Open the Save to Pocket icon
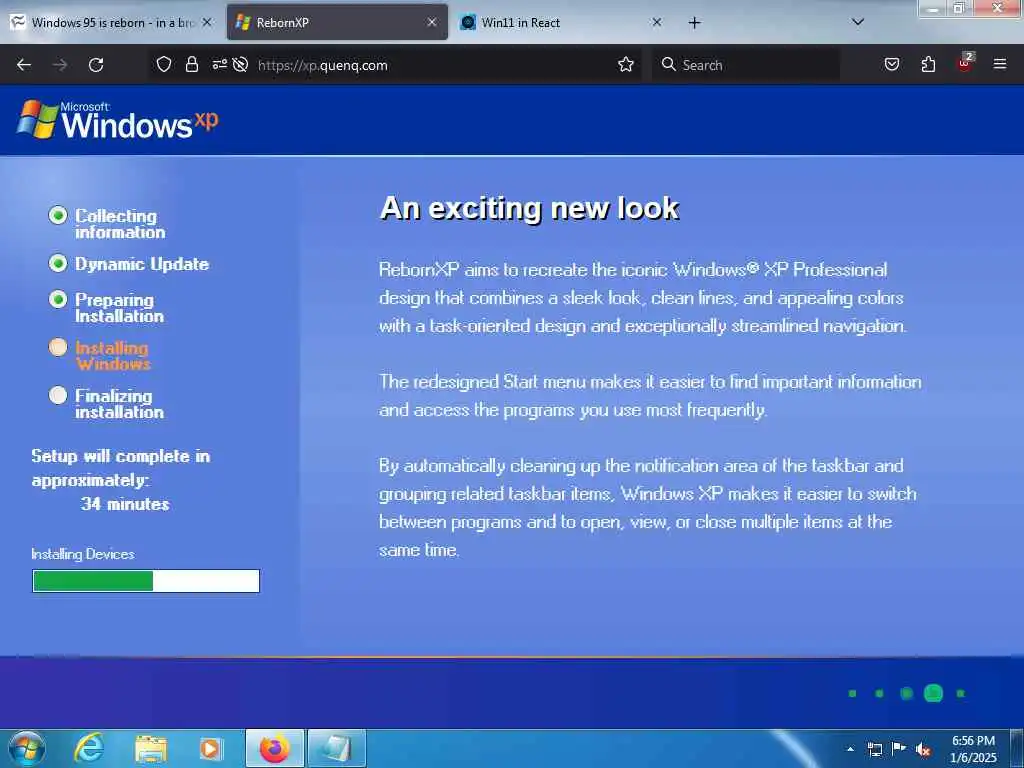Image resolution: width=1024 pixels, height=768 pixels. pos(891,64)
